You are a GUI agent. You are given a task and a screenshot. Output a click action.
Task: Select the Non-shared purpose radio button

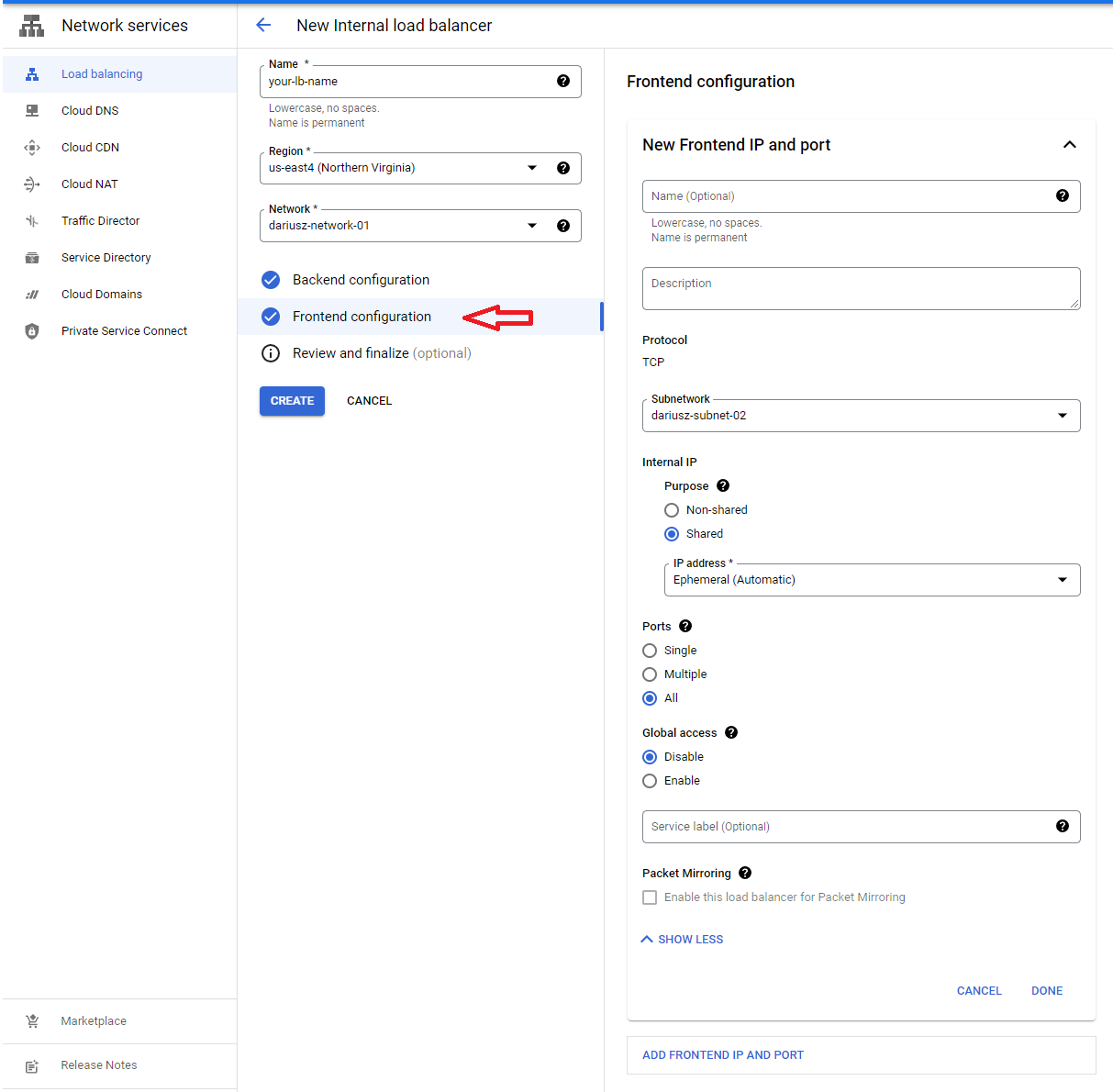672,510
